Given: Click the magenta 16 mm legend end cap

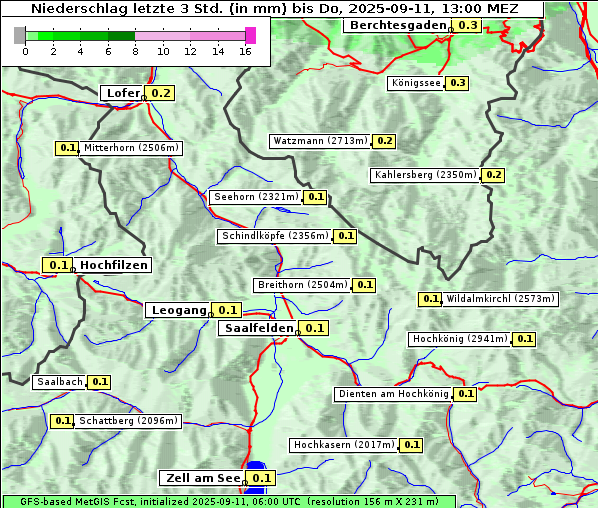Looking at the screenshot, I should pyautogui.click(x=251, y=35).
